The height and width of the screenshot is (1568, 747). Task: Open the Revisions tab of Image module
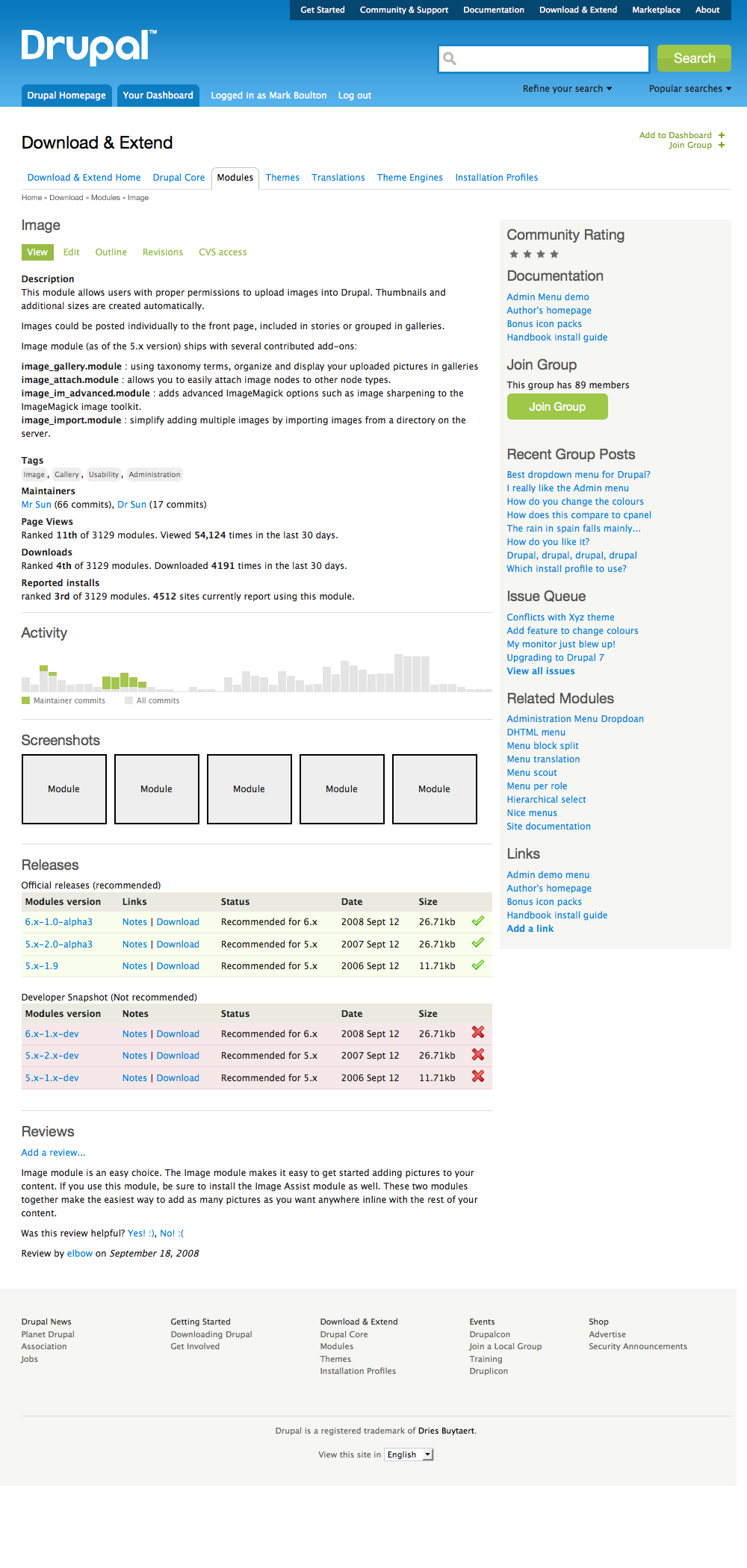[x=163, y=252]
